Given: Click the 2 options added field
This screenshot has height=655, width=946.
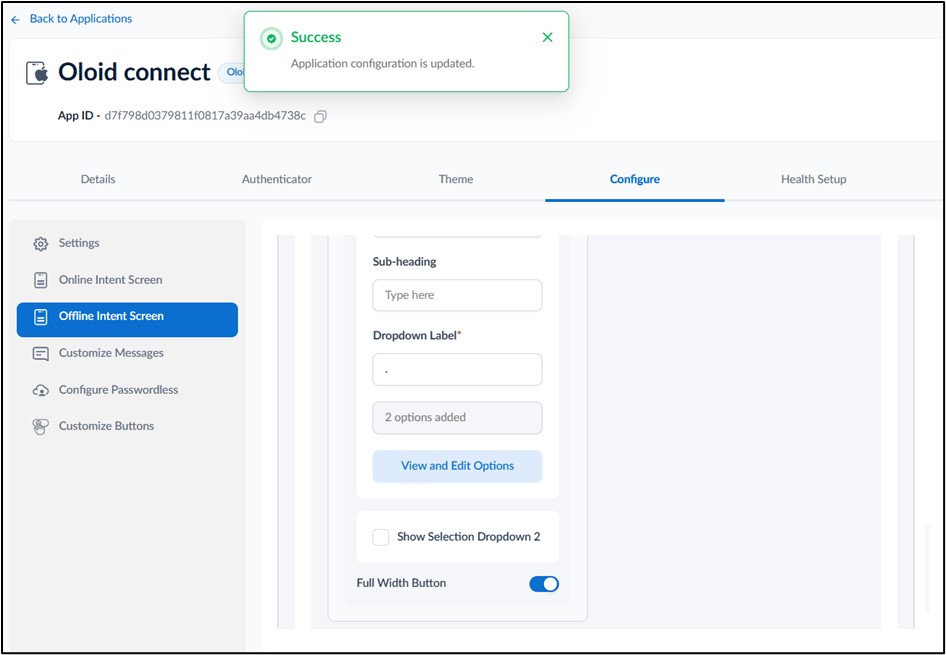Looking at the screenshot, I should click(x=457, y=418).
